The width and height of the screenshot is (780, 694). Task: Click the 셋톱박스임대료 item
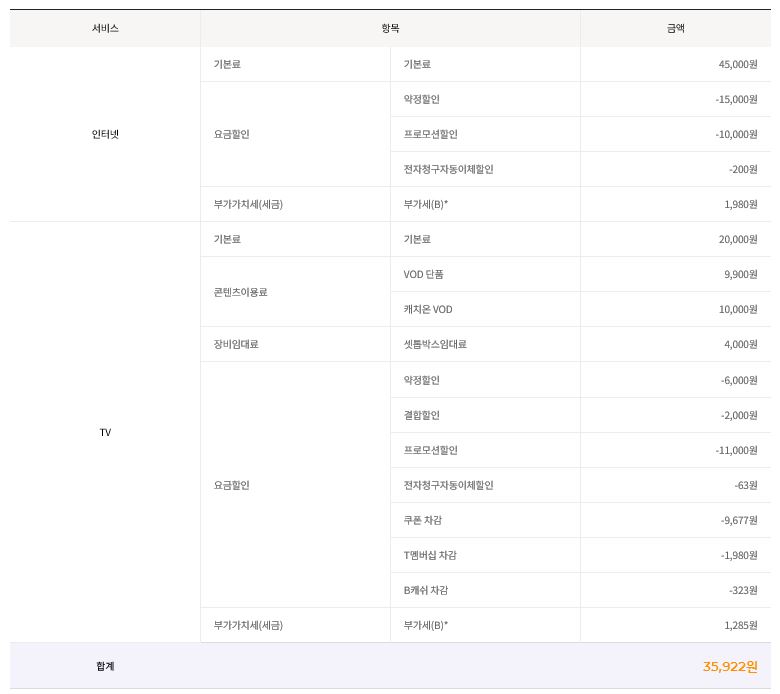pyautogui.click(x=435, y=344)
